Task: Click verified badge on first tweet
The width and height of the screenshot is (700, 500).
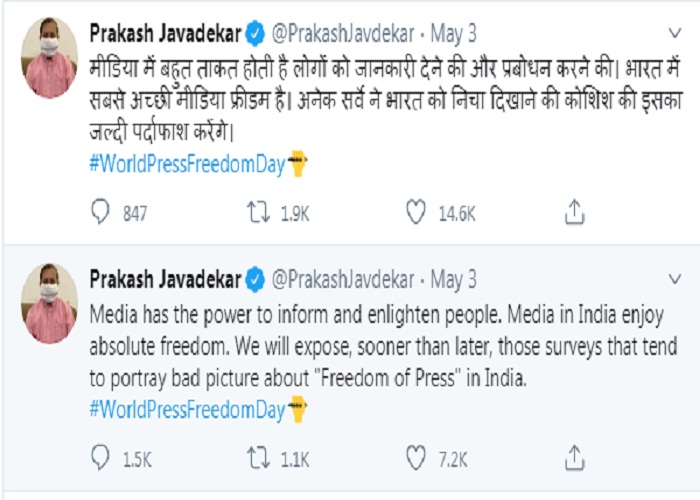Action: point(257,33)
